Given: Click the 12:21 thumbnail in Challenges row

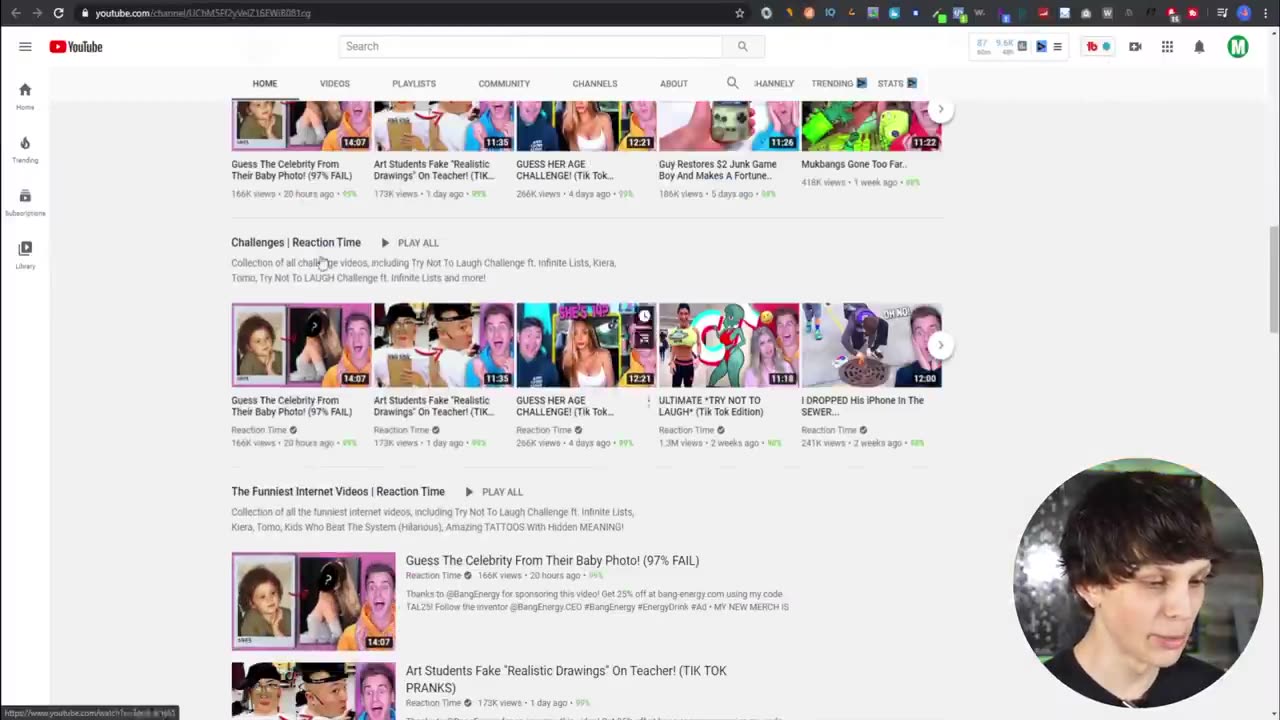Looking at the screenshot, I should click(x=586, y=345).
